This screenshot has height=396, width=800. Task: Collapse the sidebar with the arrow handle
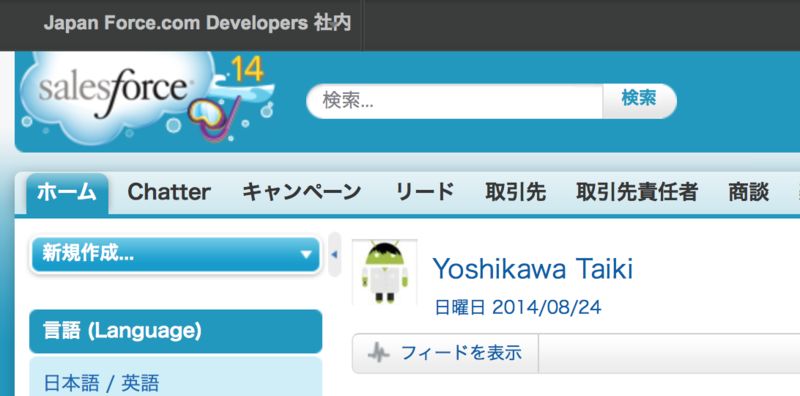[335, 254]
